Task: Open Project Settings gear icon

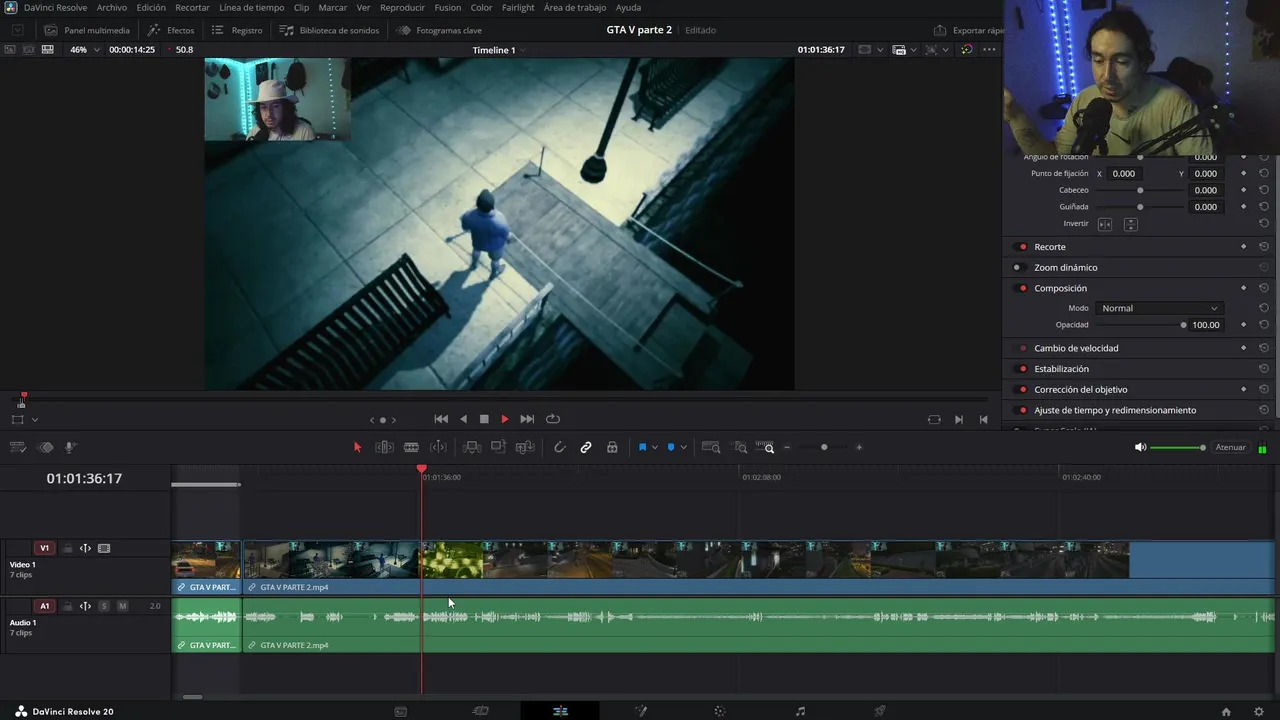Action: click(x=1259, y=712)
